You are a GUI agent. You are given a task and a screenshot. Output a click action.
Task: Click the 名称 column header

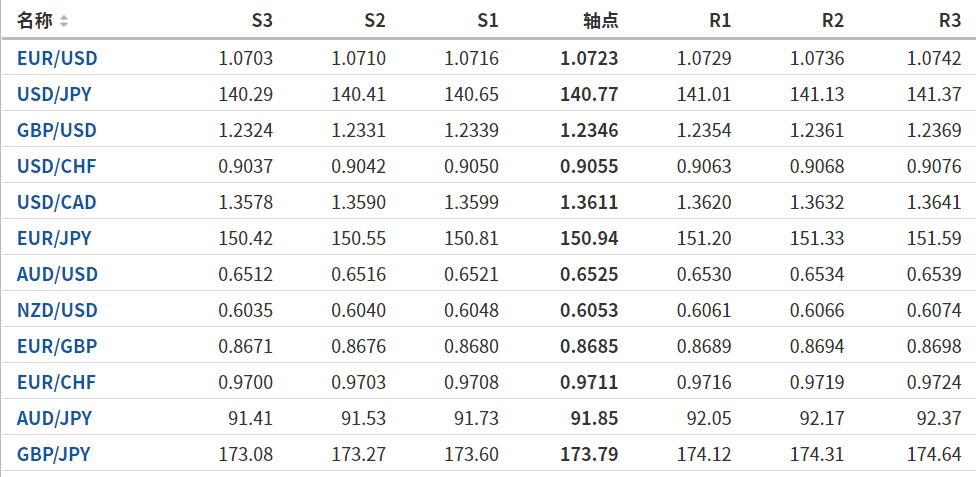[34, 21]
